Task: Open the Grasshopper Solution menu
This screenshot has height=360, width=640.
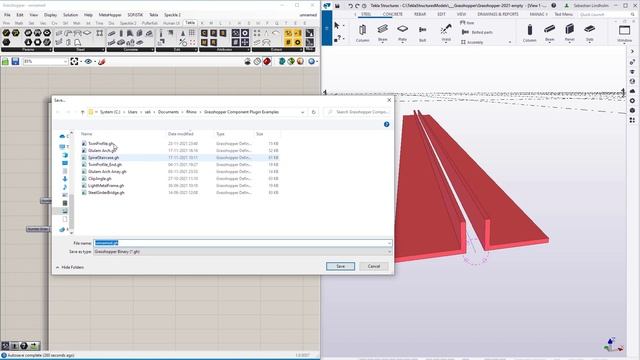Action: (x=70, y=15)
